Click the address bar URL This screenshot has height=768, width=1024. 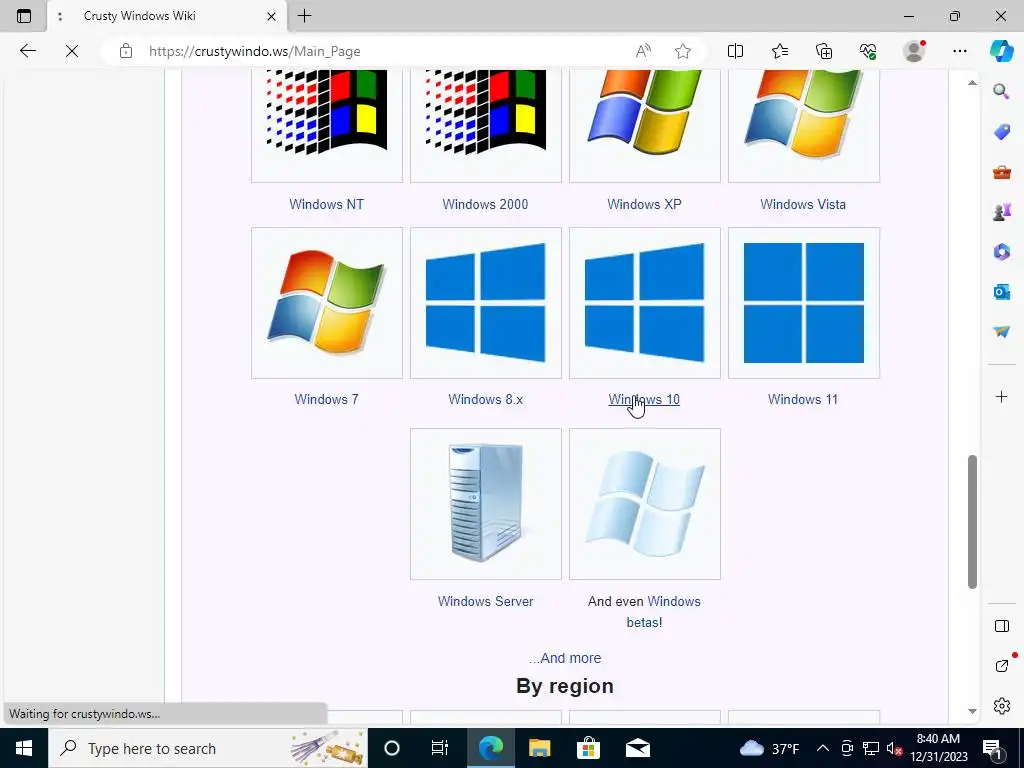(x=255, y=51)
